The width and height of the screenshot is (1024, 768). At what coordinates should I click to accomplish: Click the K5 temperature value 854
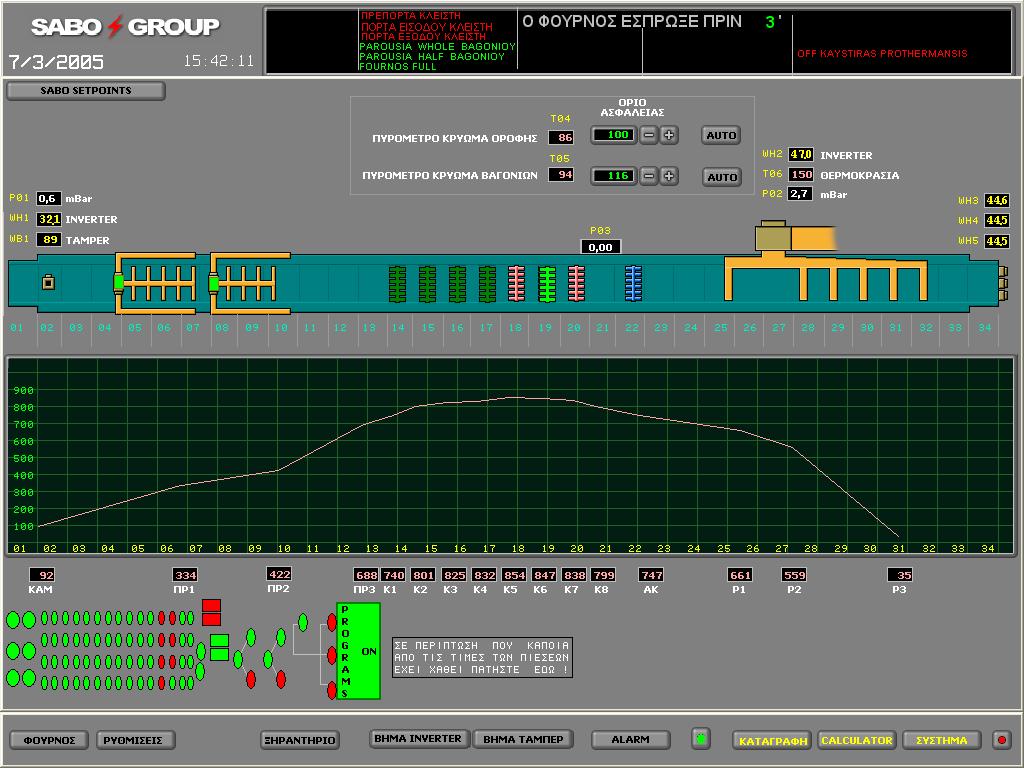[514, 575]
